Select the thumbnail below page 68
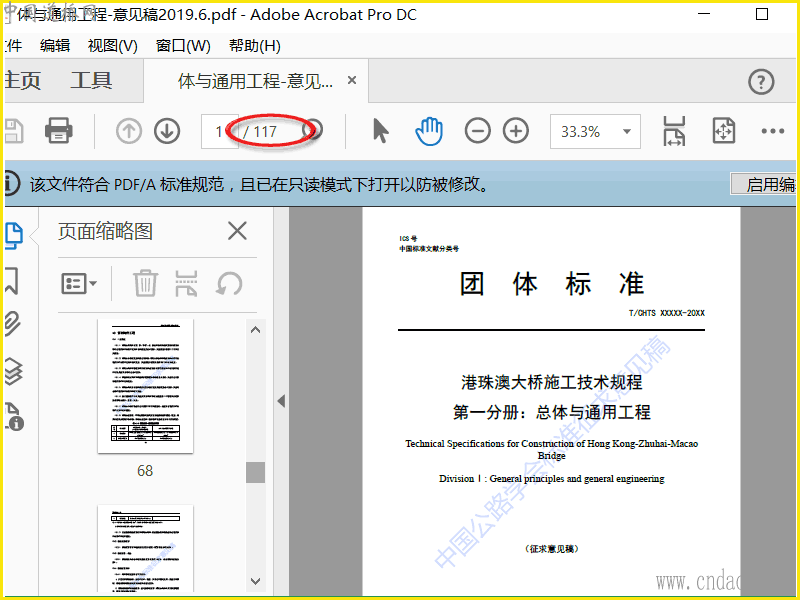This screenshot has width=800, height=600. pyautogui.click(x=145, y=548)
